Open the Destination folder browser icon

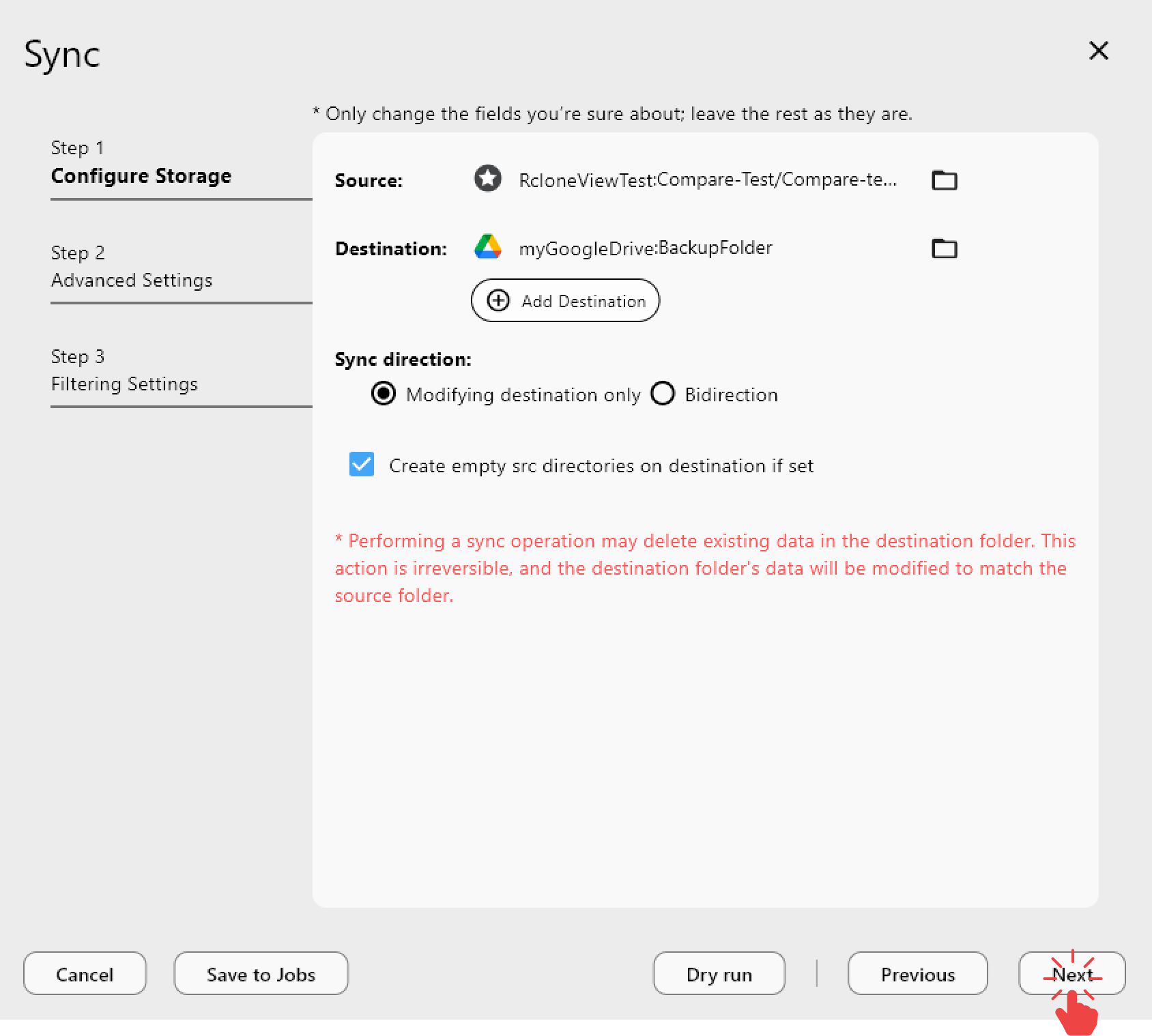(x=944, y=248)
